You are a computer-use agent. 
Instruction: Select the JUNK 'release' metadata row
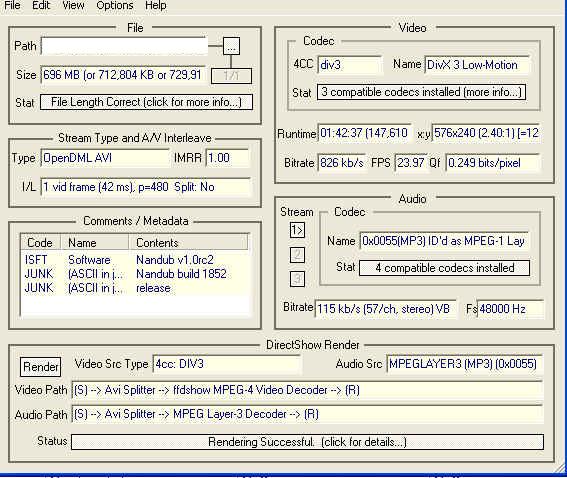click(x=136, y=288)
